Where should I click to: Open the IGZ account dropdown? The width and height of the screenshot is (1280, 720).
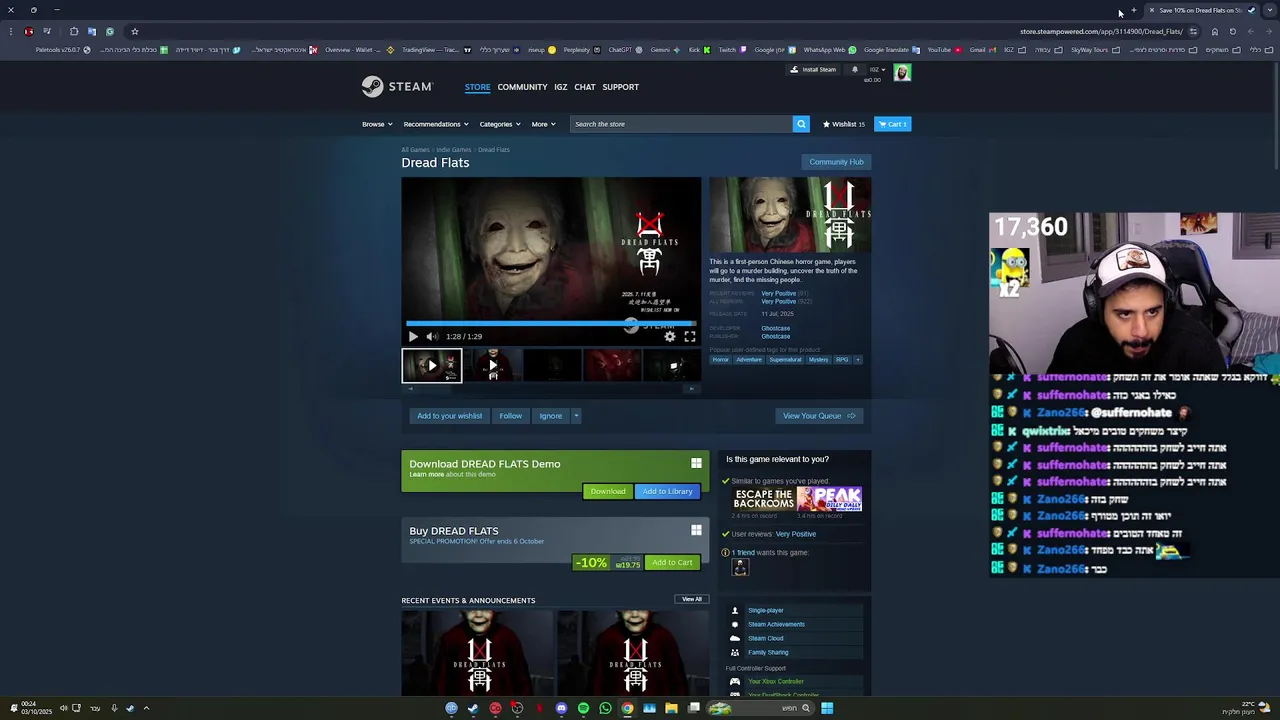(877, 70)
